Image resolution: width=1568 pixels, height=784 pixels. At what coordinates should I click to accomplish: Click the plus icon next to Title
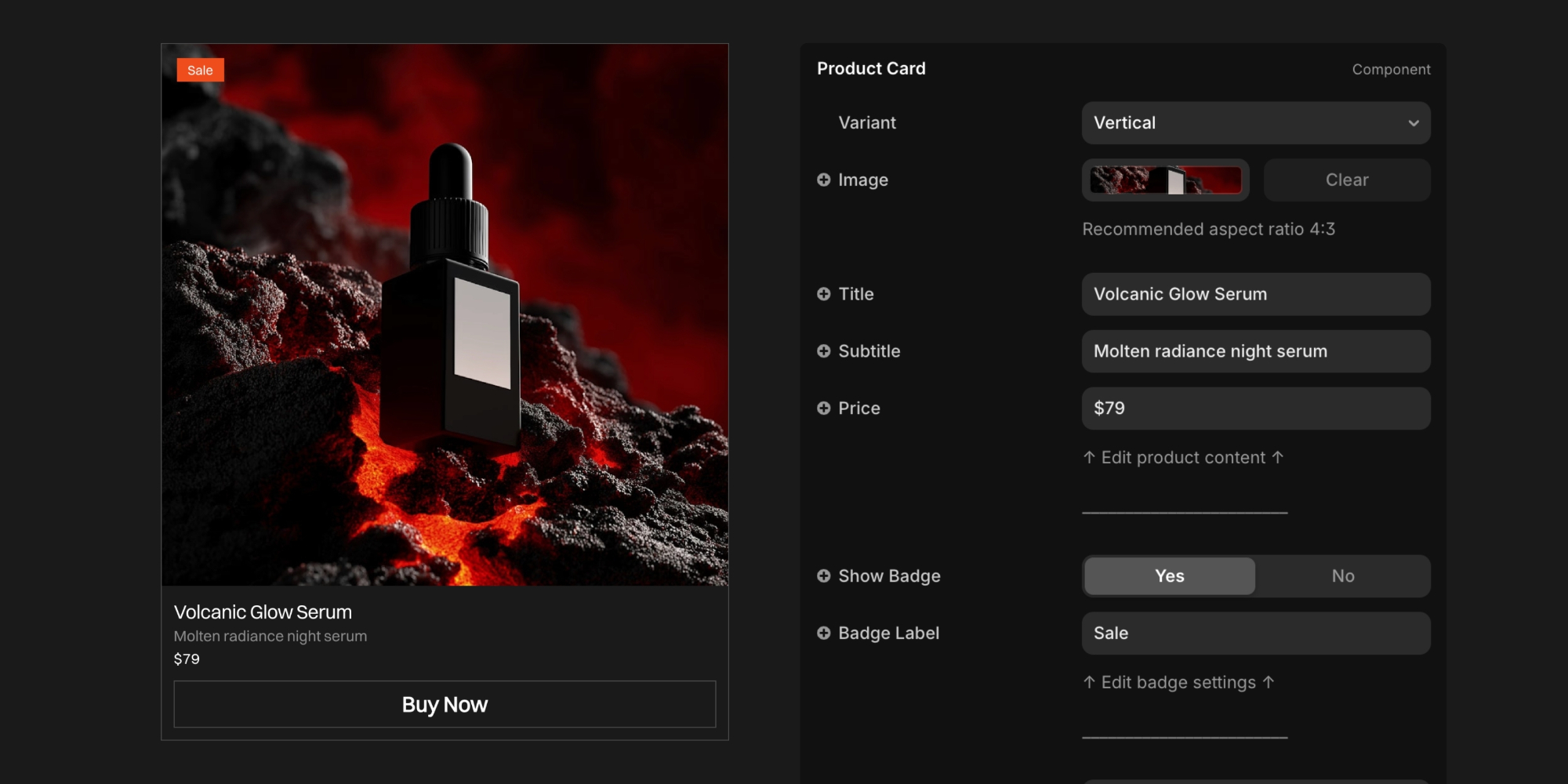823,294
